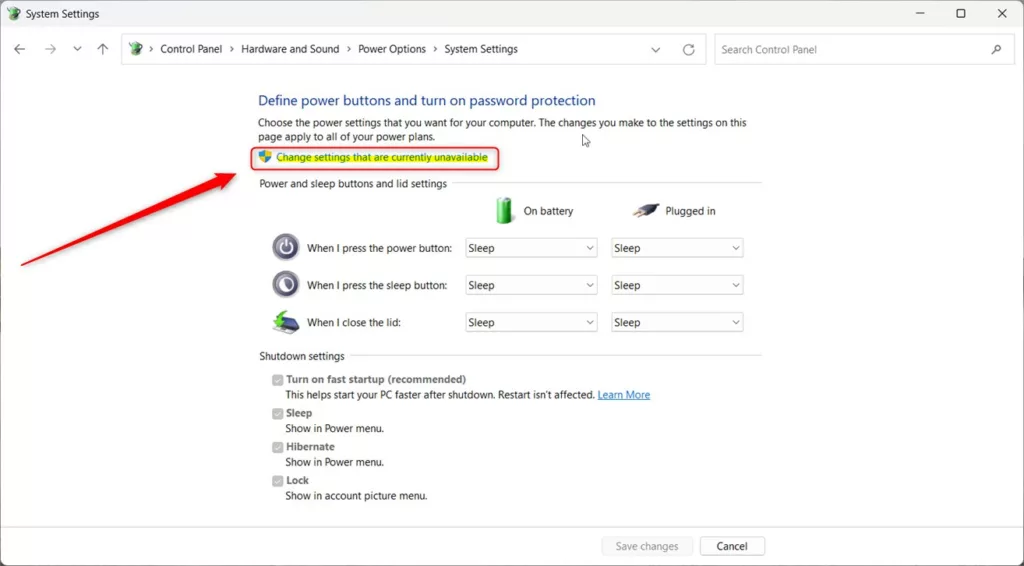Toggle the Hibernate checkbox
Image resolution: width=1024 pixels, height=566 pixels.
click(278, 447)
